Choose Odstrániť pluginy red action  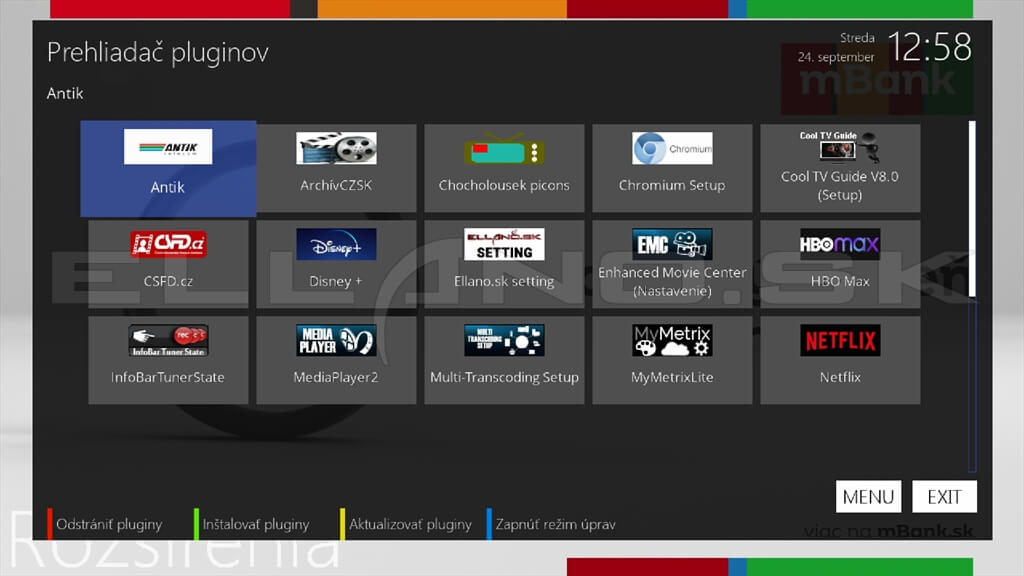[x=108, y=524]
